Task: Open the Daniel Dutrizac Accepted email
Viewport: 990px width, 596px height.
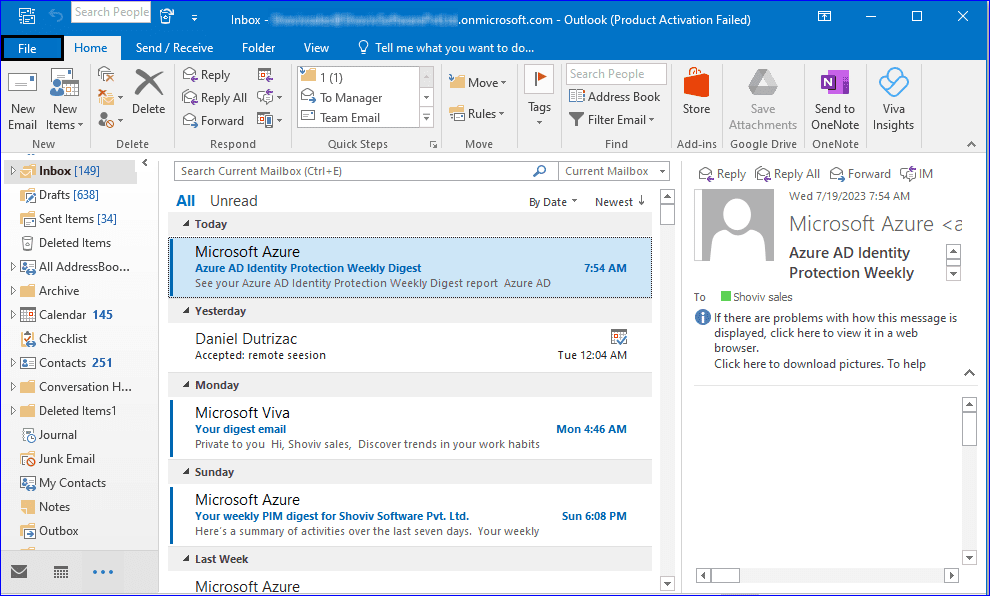Action: click(410, 347)
